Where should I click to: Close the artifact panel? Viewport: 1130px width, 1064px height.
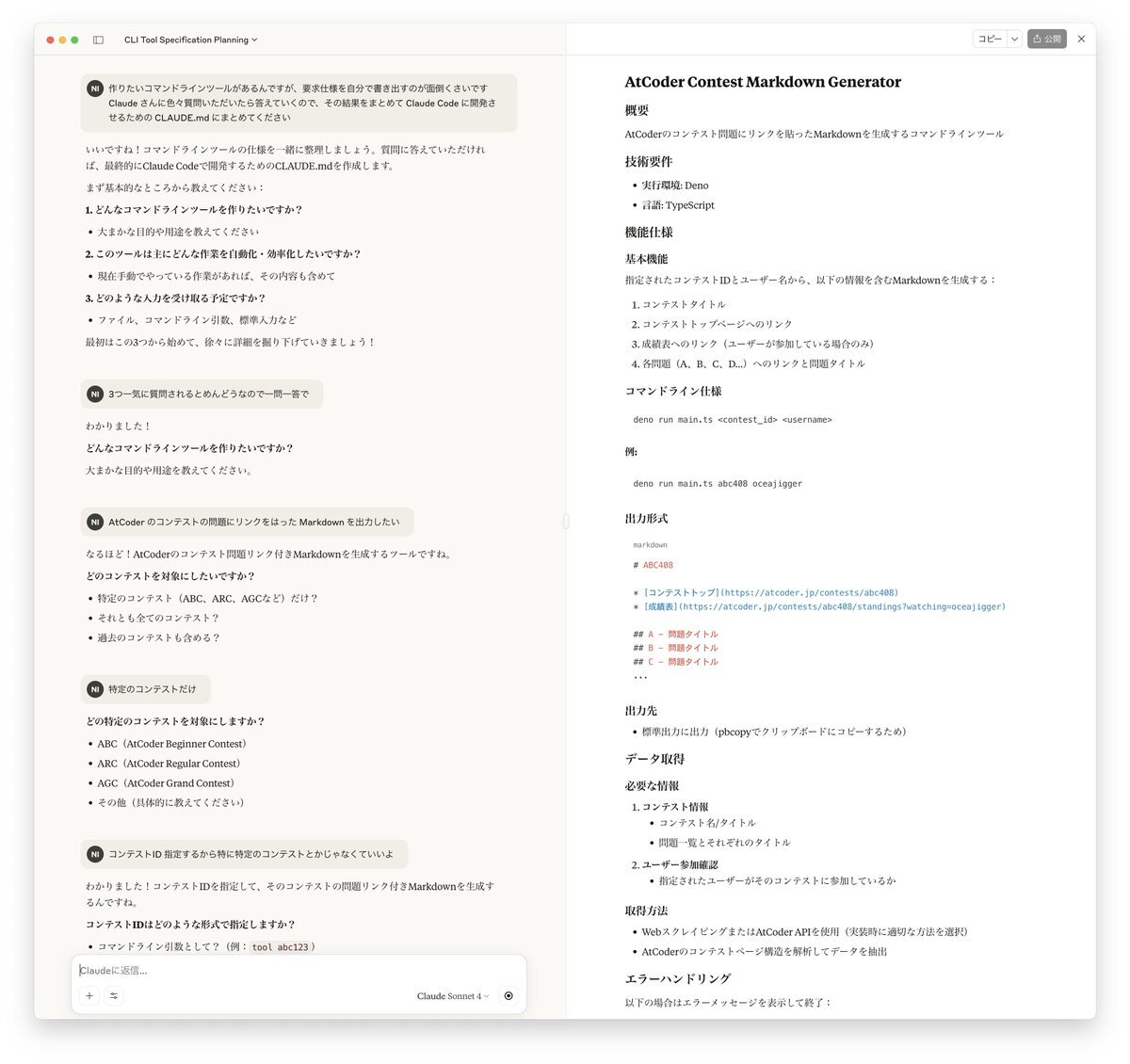(x=1081, y=39)
